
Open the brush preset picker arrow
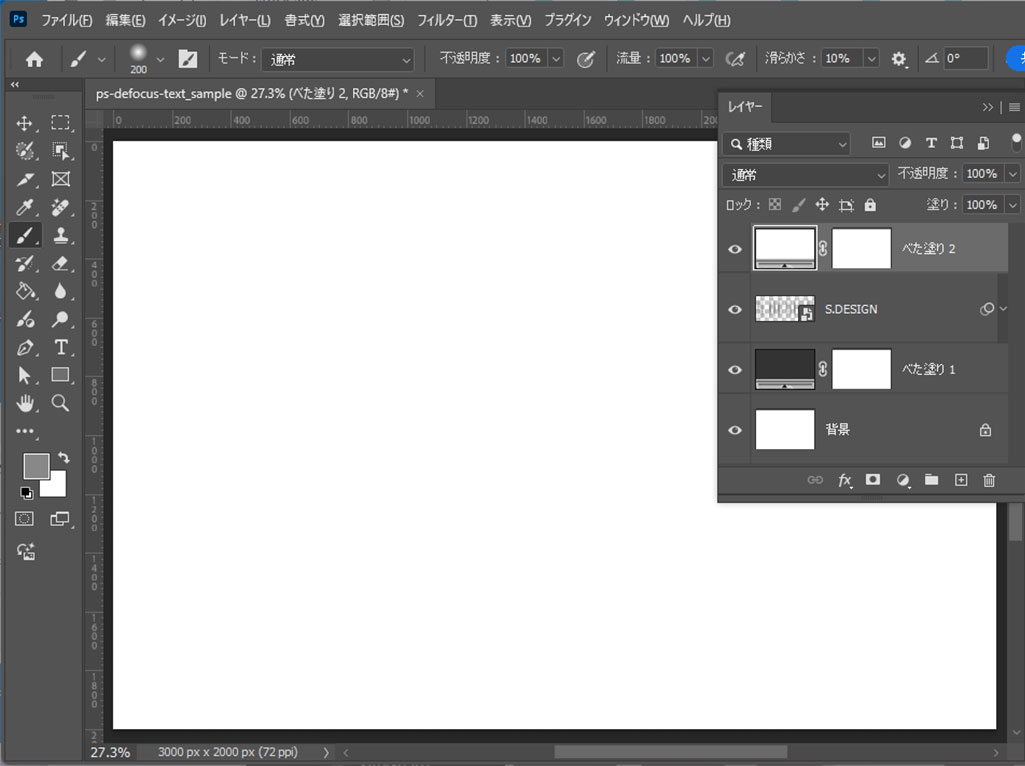[160, 59]
